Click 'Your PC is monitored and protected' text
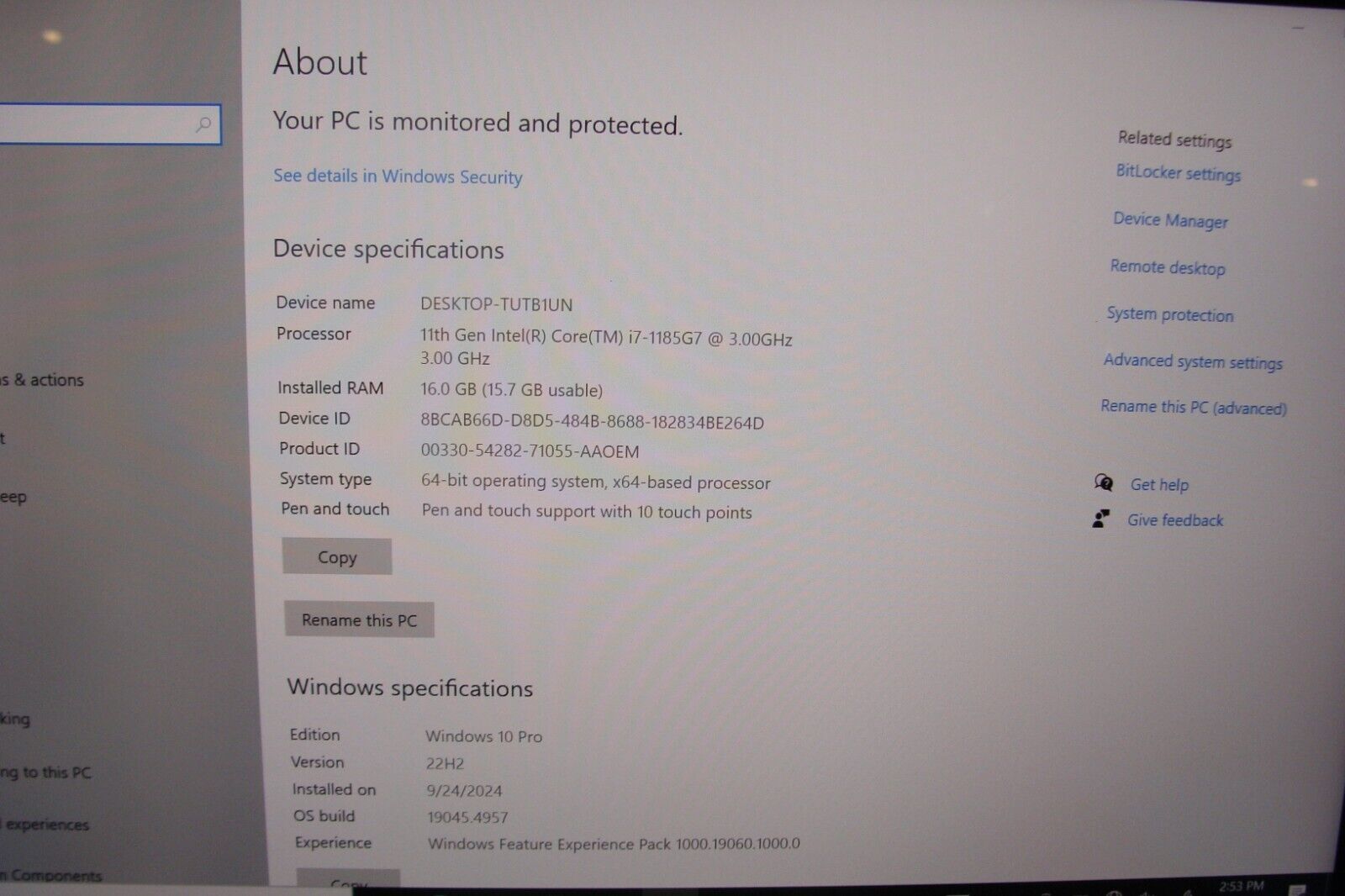Screen dimensions: 1345x896 click(x=477, y=124)
